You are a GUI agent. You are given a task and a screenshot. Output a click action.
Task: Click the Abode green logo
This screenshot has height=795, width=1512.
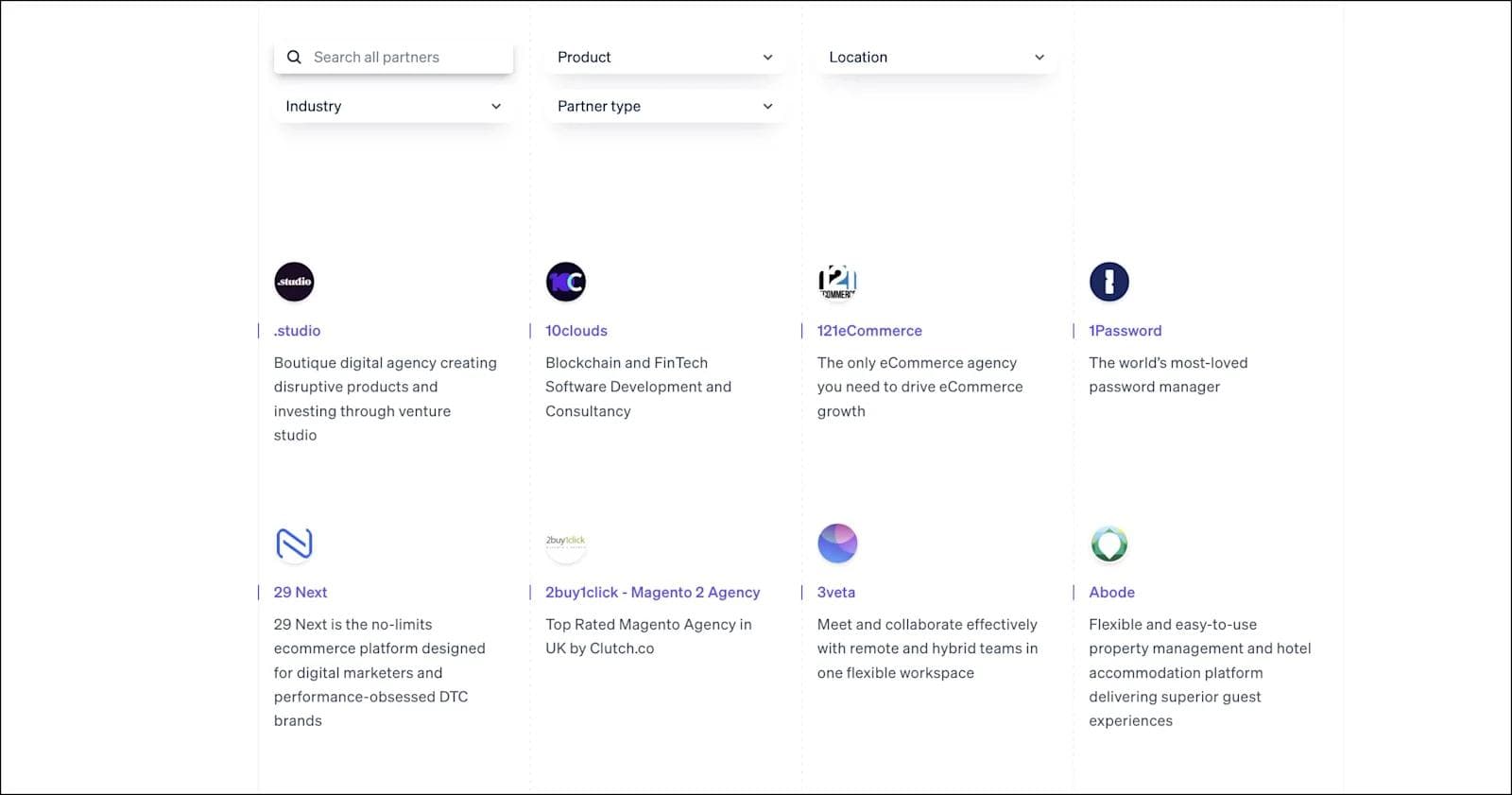pyautogui.click(x=1108, y=544)
